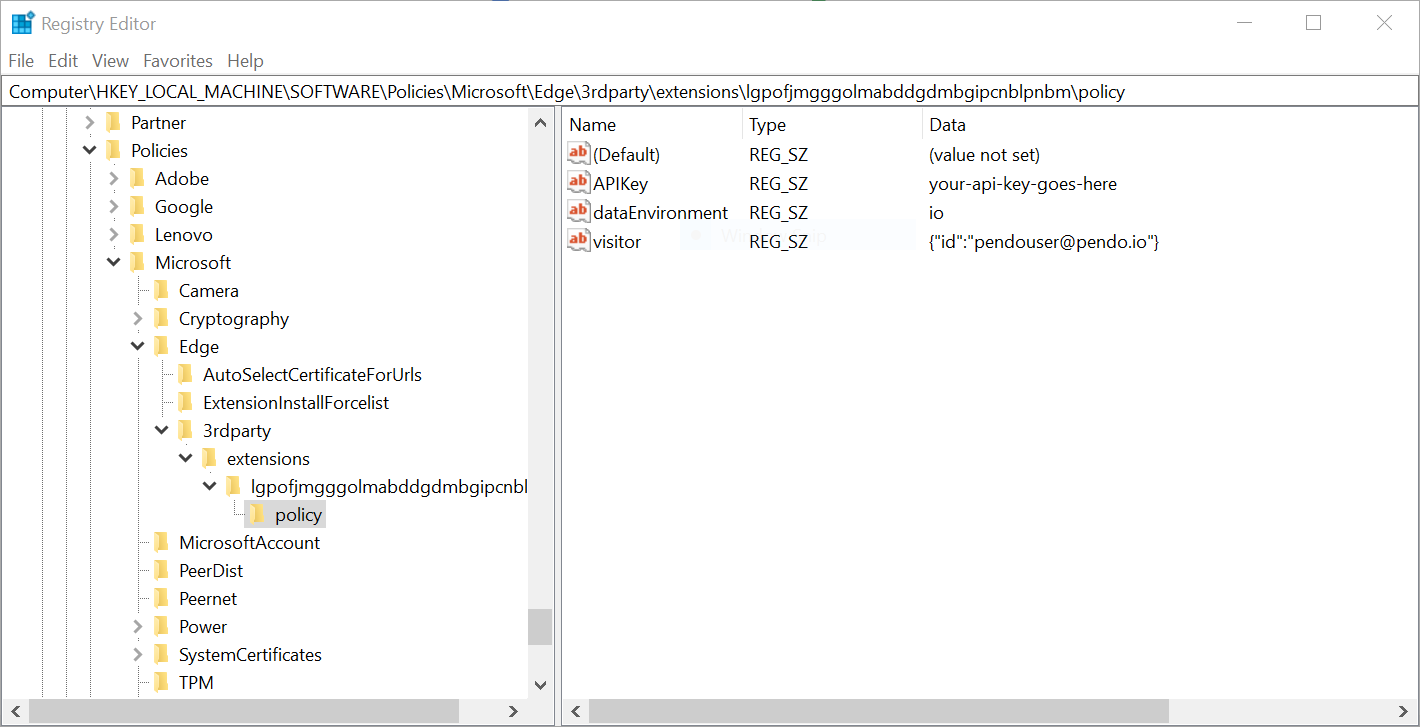The height and width of the screenshot is (727, 1420).
Task: Click the values pane horizontal scrollbar thumb
Action: click(x=878, y=711)
